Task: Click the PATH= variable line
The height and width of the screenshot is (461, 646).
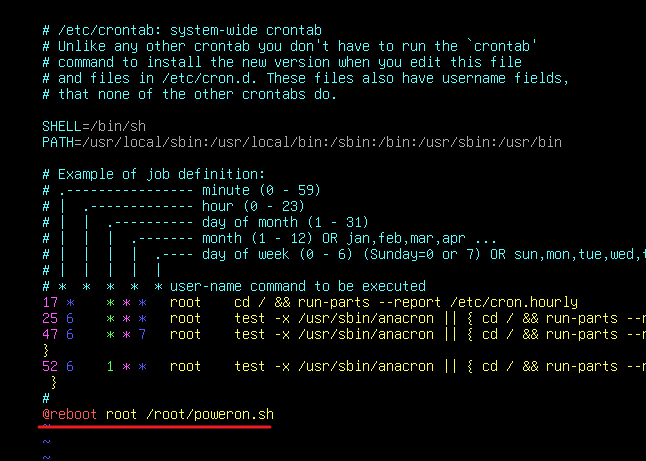Action: coord(302,142)
